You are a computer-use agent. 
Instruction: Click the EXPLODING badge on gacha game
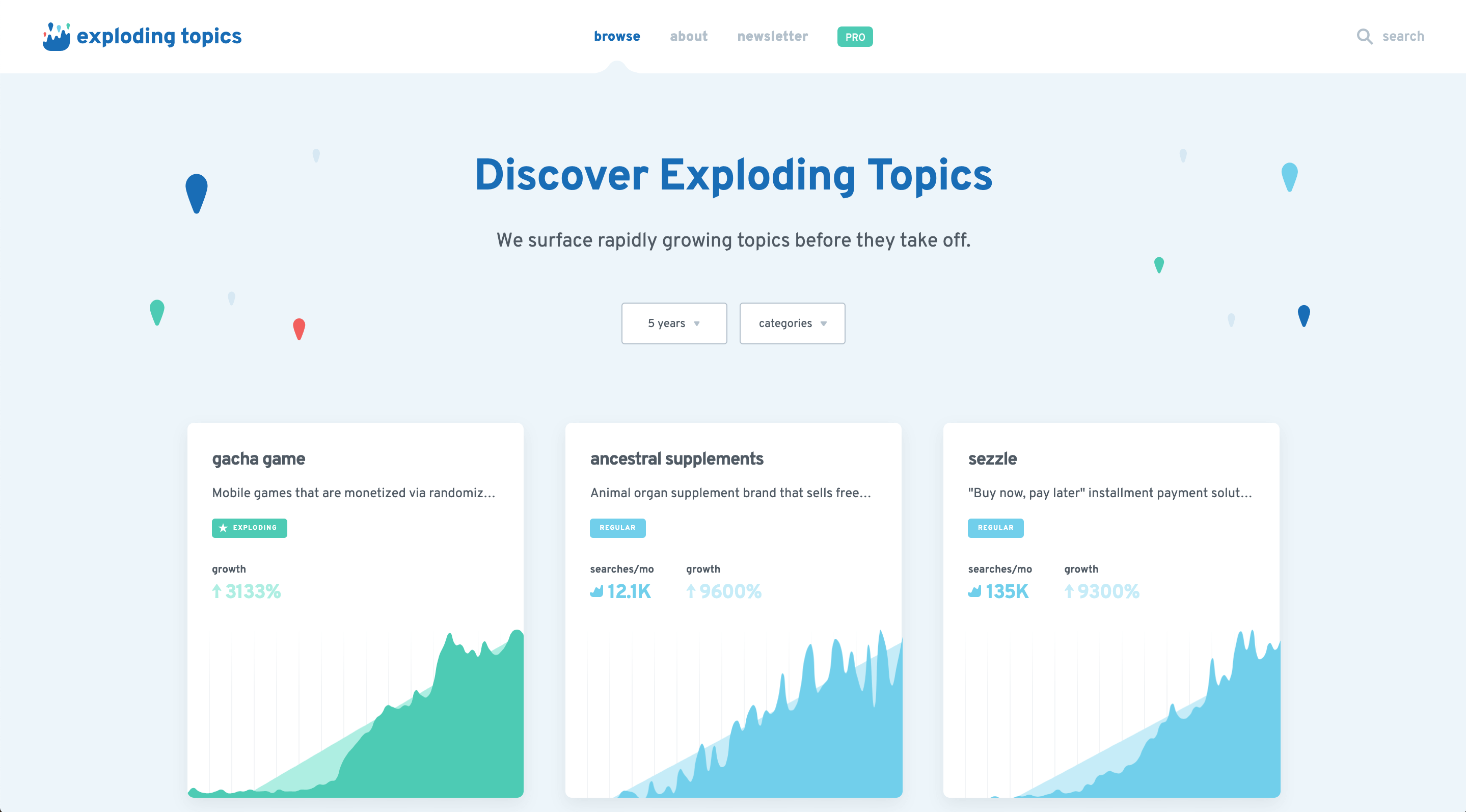click(x=249, y=528)
